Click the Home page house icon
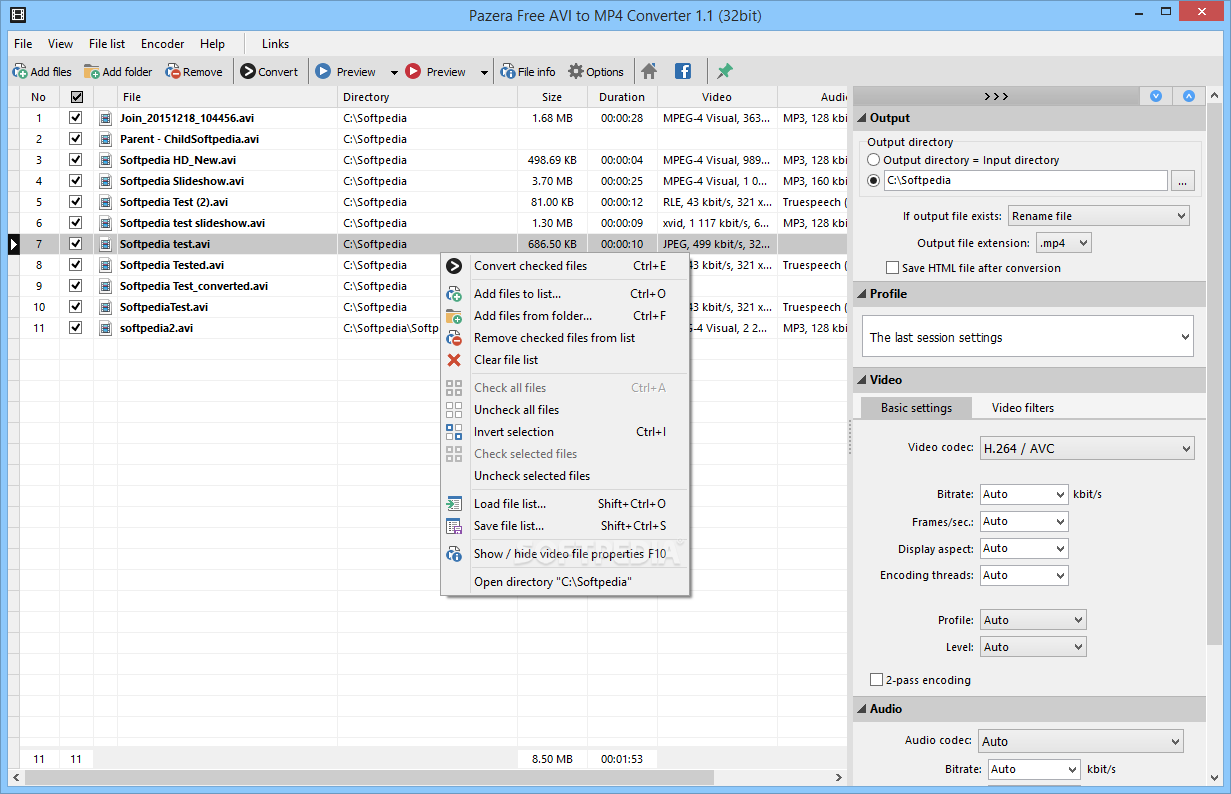 click(649, 72)
